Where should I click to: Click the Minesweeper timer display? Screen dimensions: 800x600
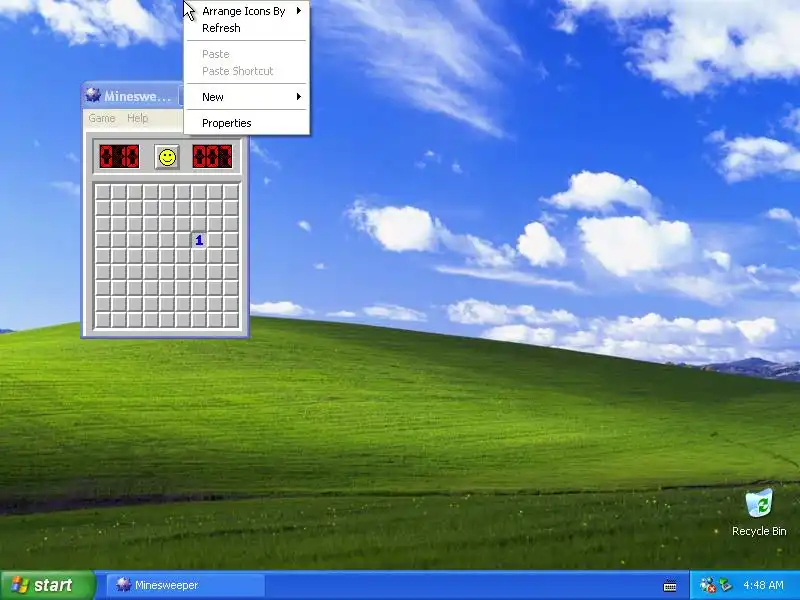[x=212, y=157]
